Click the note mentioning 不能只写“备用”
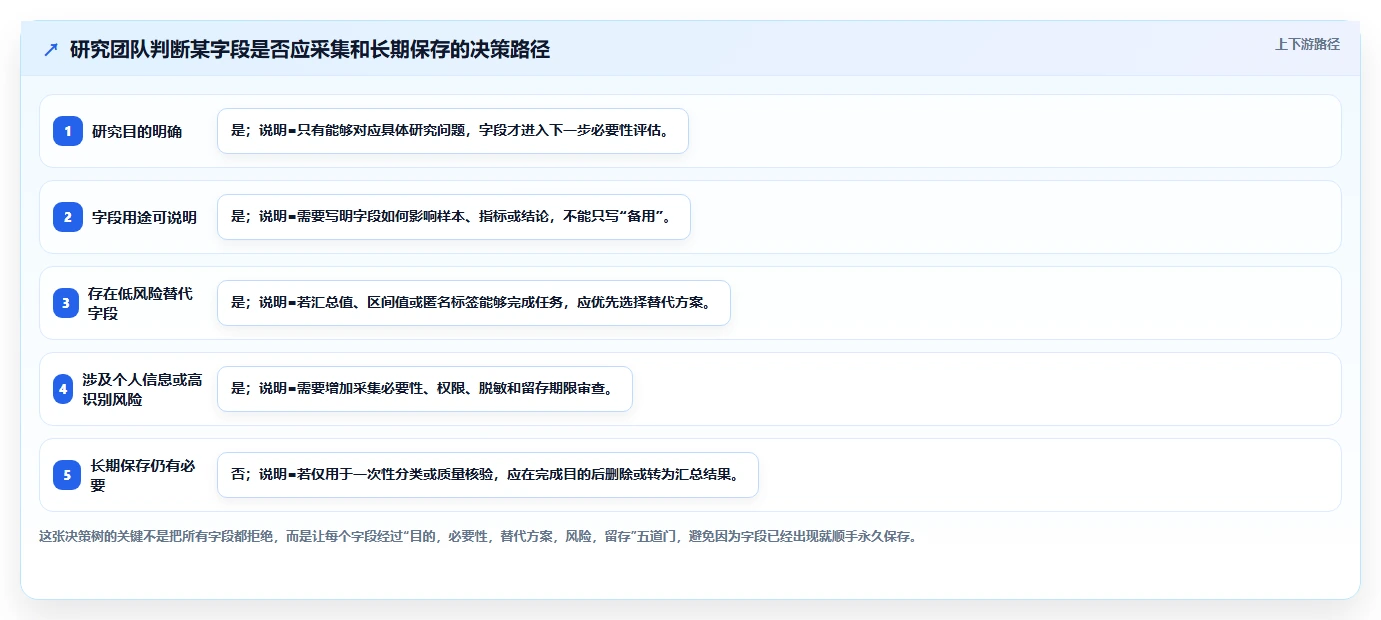Viewport: 1381px width, 620px height. pyautogui.click(x=454, y=217)
